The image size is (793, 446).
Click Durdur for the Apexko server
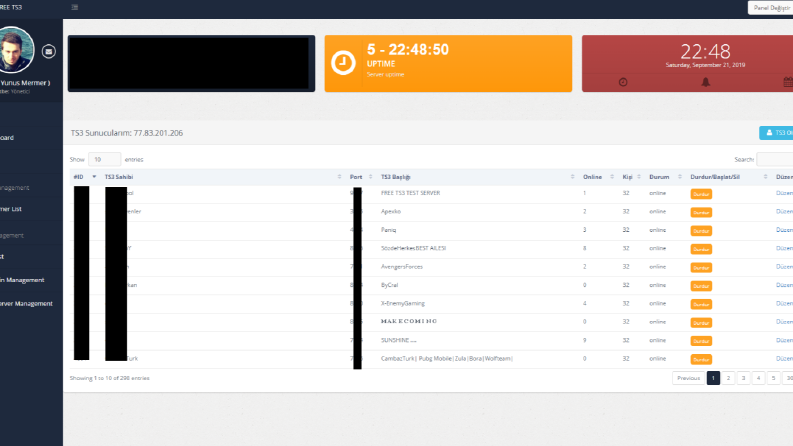[701, 212]
